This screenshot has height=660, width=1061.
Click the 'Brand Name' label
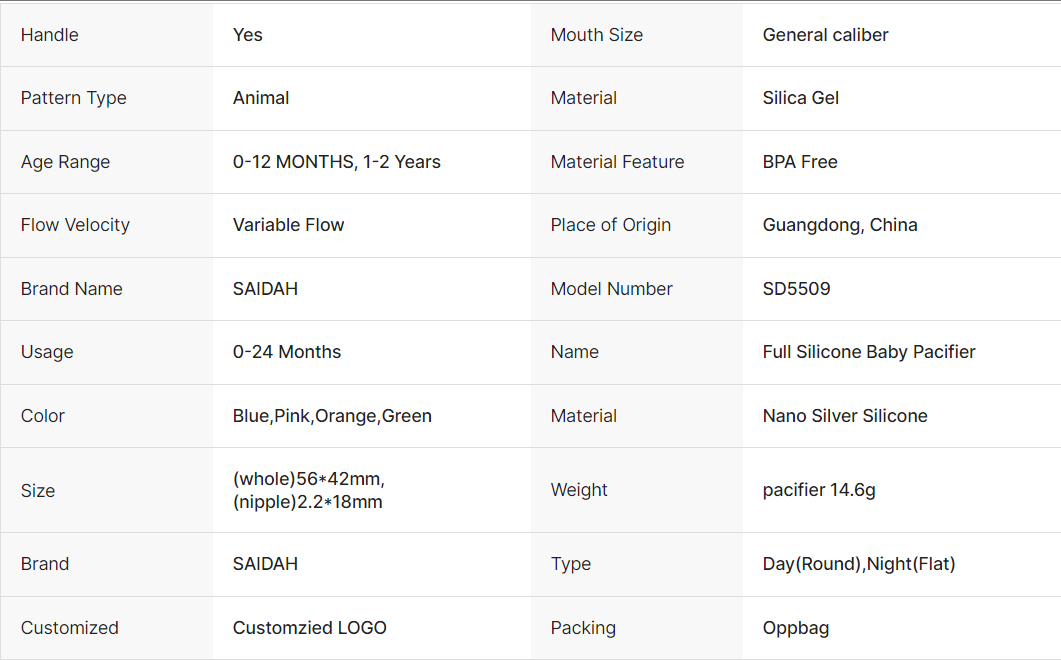tap(72, 289)
